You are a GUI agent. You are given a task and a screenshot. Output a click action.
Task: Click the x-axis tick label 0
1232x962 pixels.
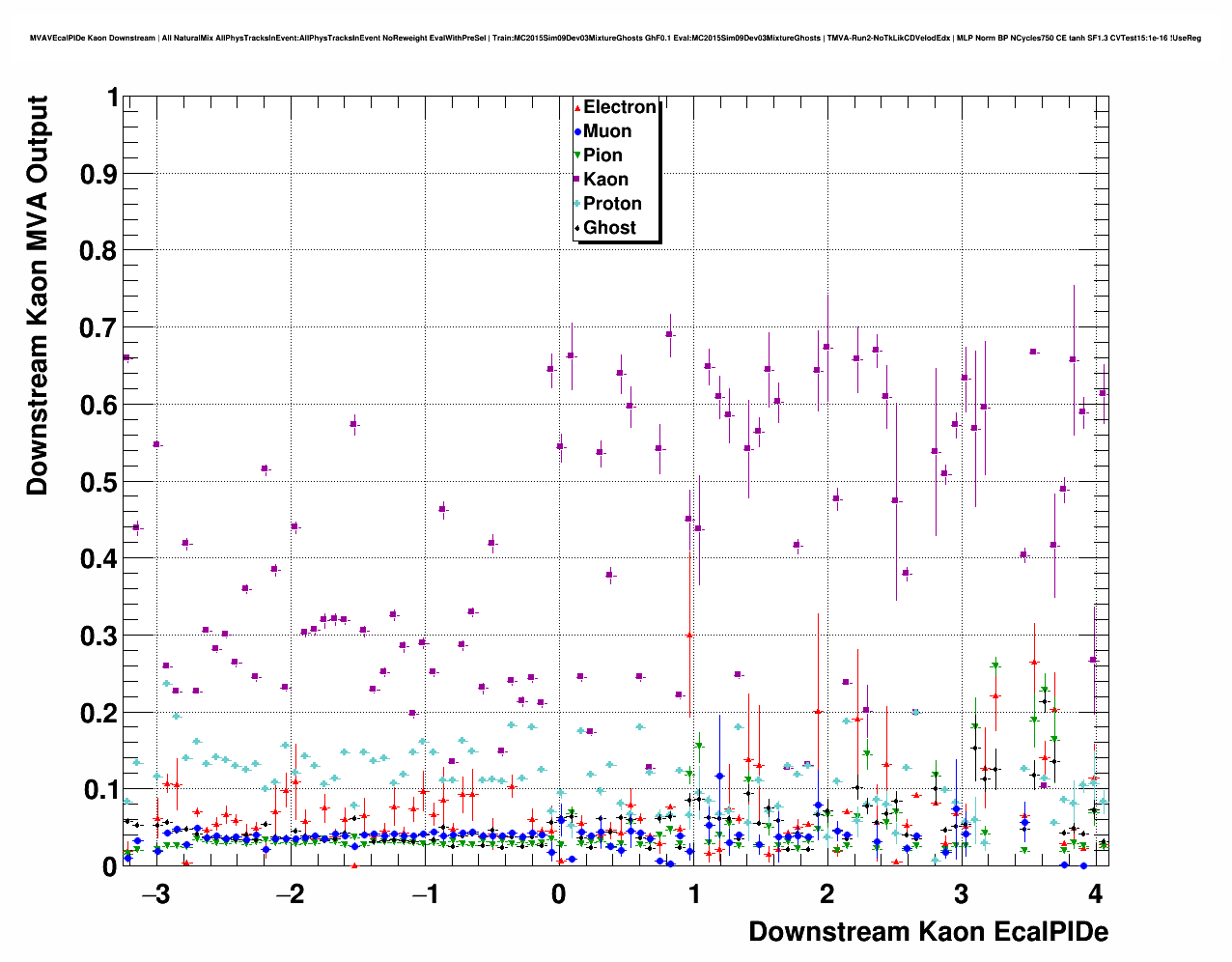(x=559, y=892)
